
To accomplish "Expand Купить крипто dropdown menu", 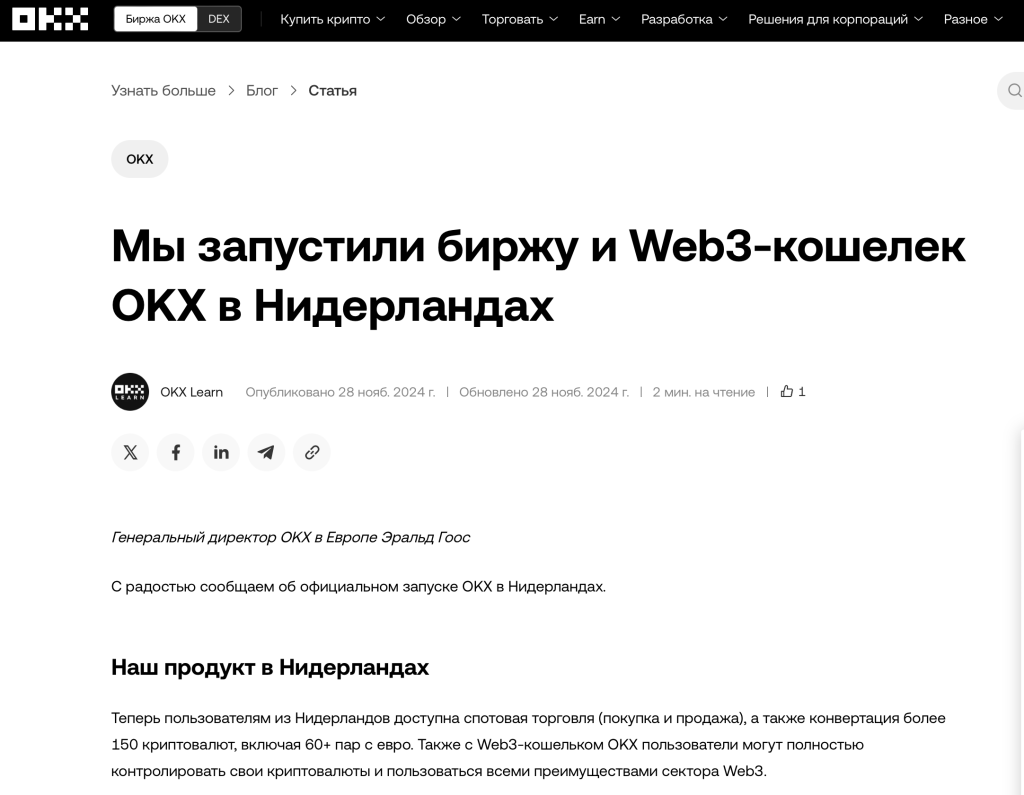I will [332, 20].
